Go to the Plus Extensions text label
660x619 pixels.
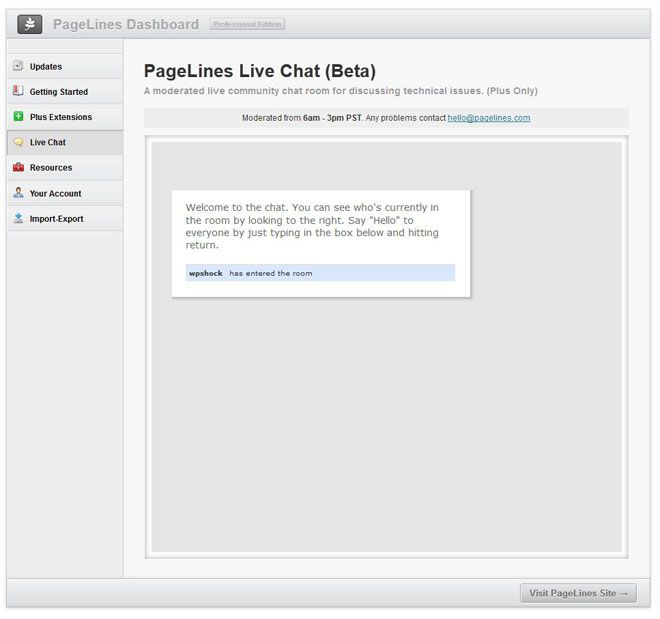[x=61, y=117]
